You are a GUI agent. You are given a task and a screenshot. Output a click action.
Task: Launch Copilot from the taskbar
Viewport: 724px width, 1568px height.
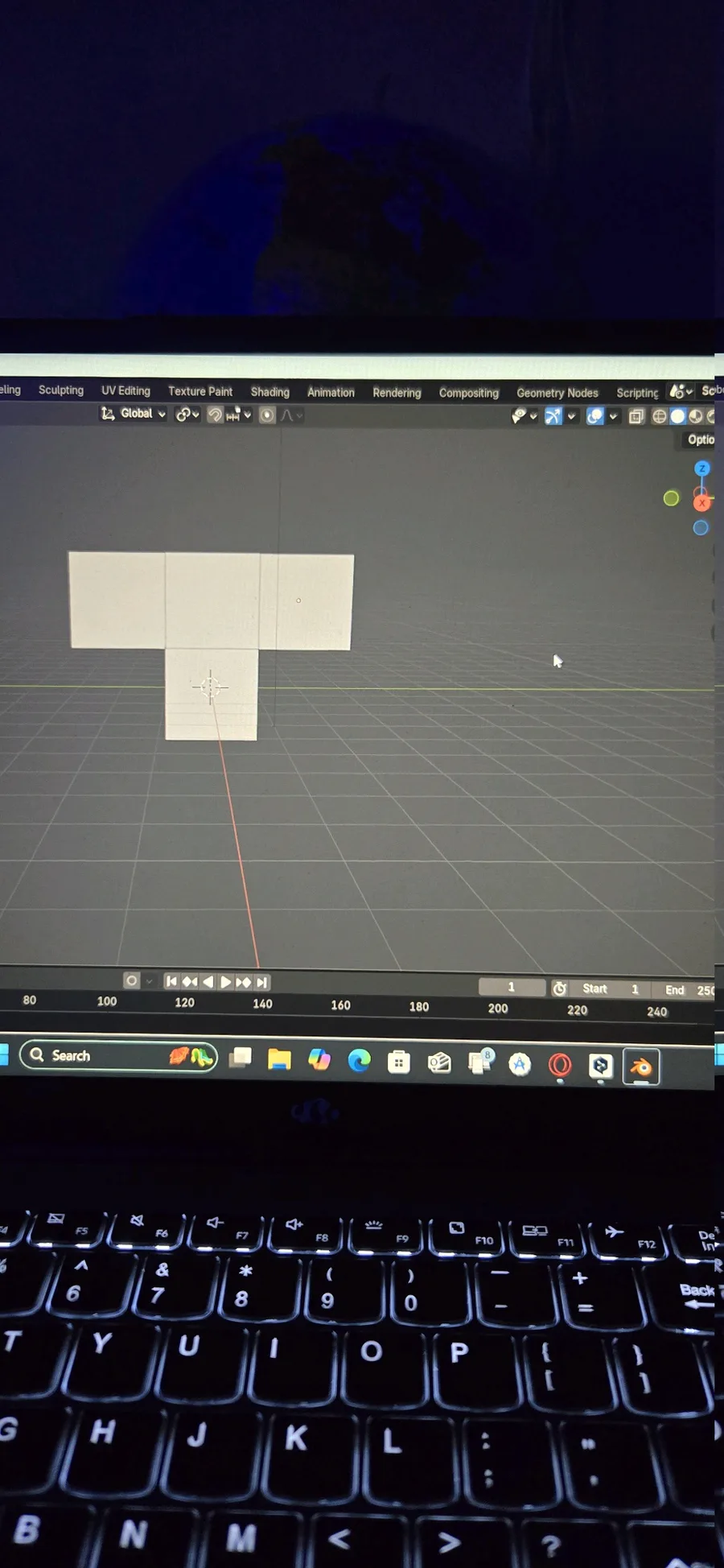coord(319,1060)
